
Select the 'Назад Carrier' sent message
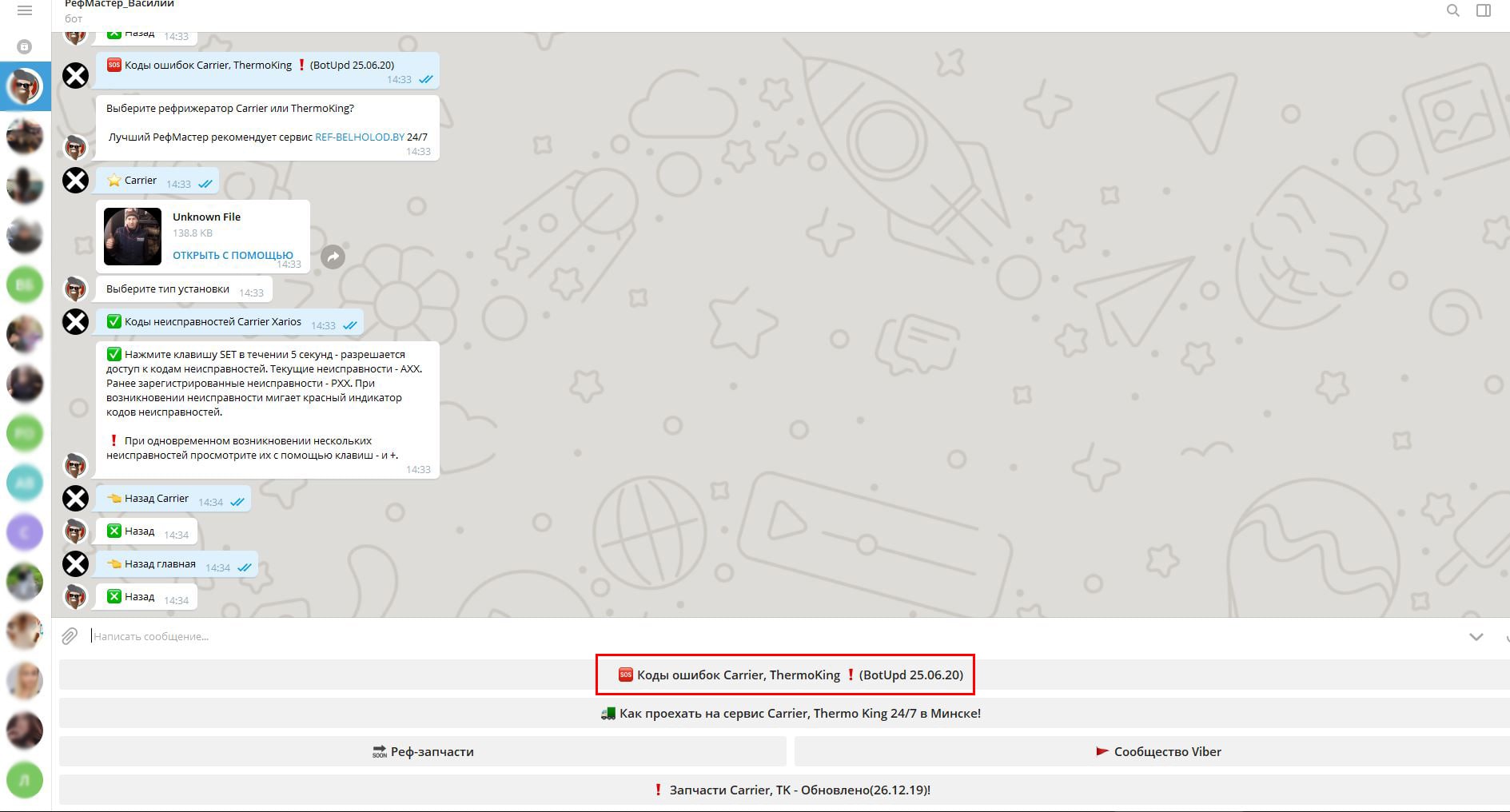point(173,499)
